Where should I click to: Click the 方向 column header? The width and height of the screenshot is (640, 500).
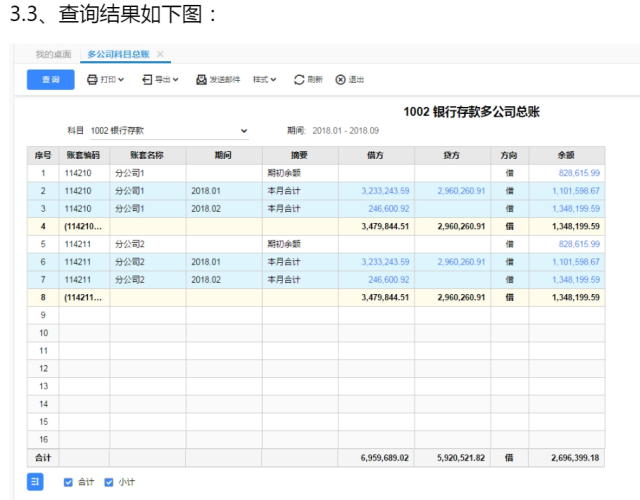click(509, 155)
